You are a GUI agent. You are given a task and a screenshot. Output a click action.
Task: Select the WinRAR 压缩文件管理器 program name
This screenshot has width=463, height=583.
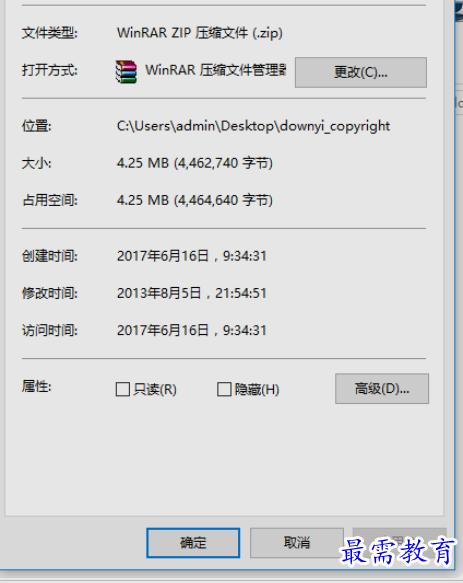(x=216, y=70)
